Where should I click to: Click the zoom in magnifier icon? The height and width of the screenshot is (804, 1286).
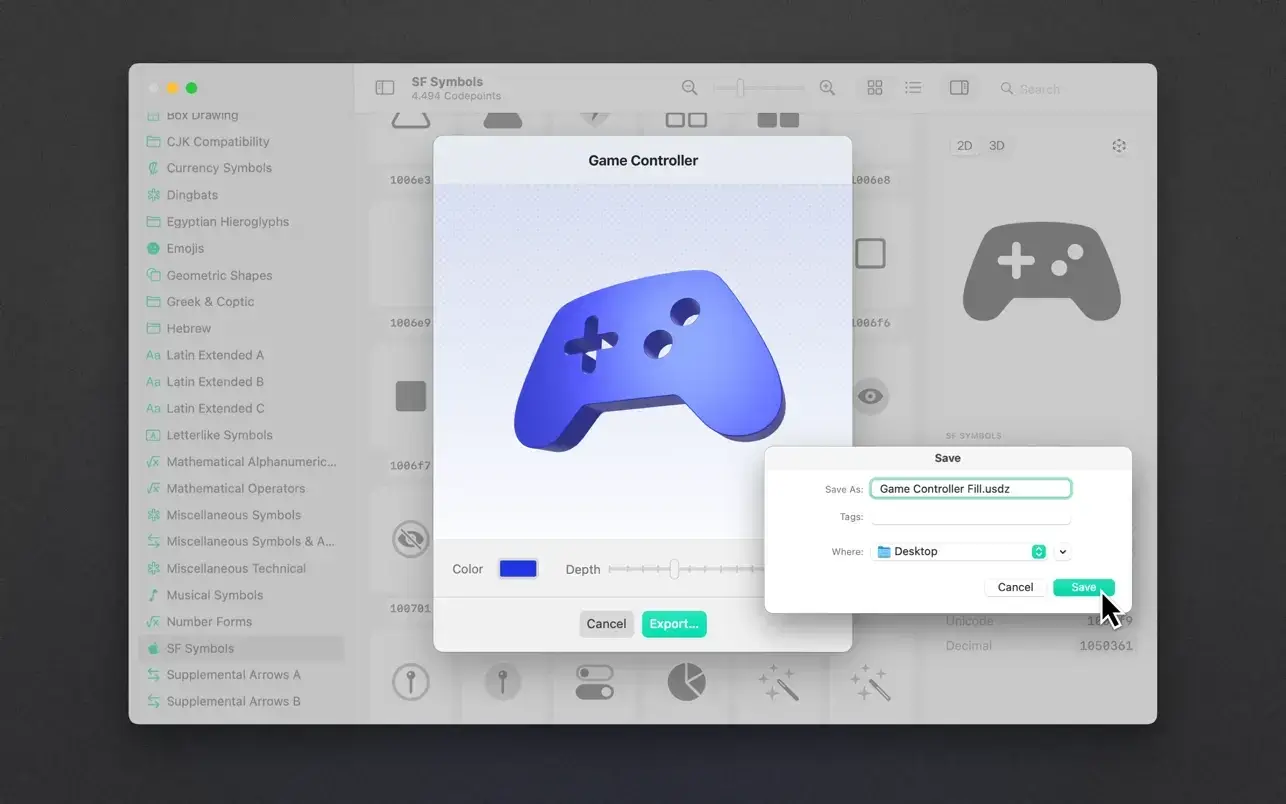coord(827,88)
